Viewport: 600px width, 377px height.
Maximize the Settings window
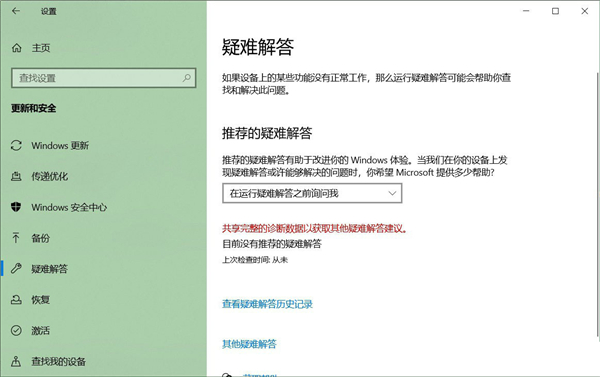[x=555, y=11]
